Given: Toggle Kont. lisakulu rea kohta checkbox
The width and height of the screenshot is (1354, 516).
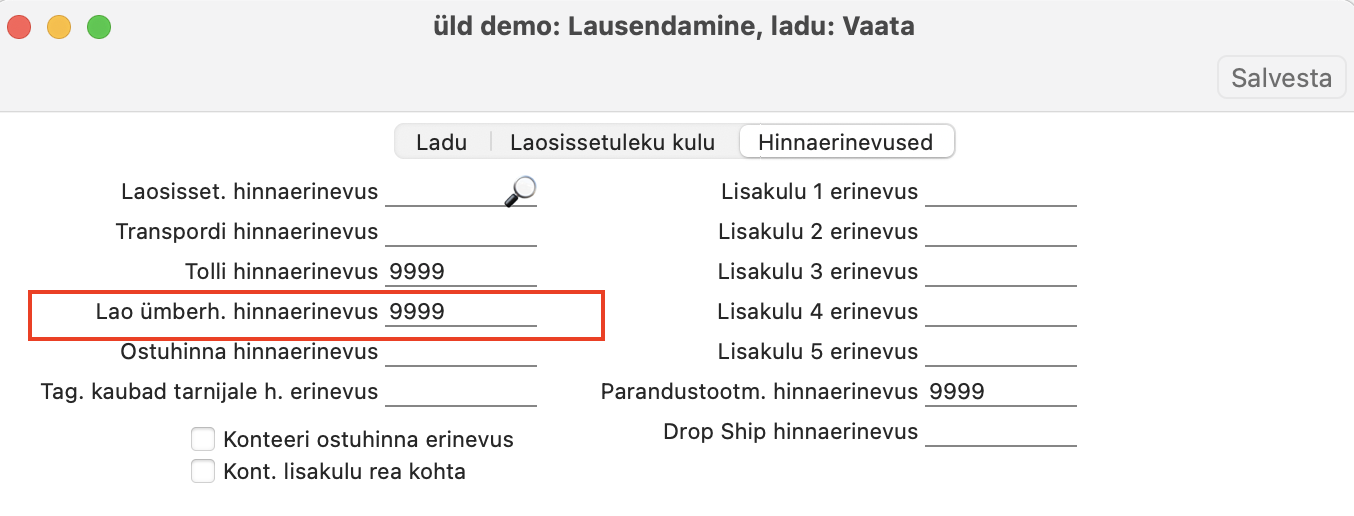Looking at the screenshot, I should (203, 471).
